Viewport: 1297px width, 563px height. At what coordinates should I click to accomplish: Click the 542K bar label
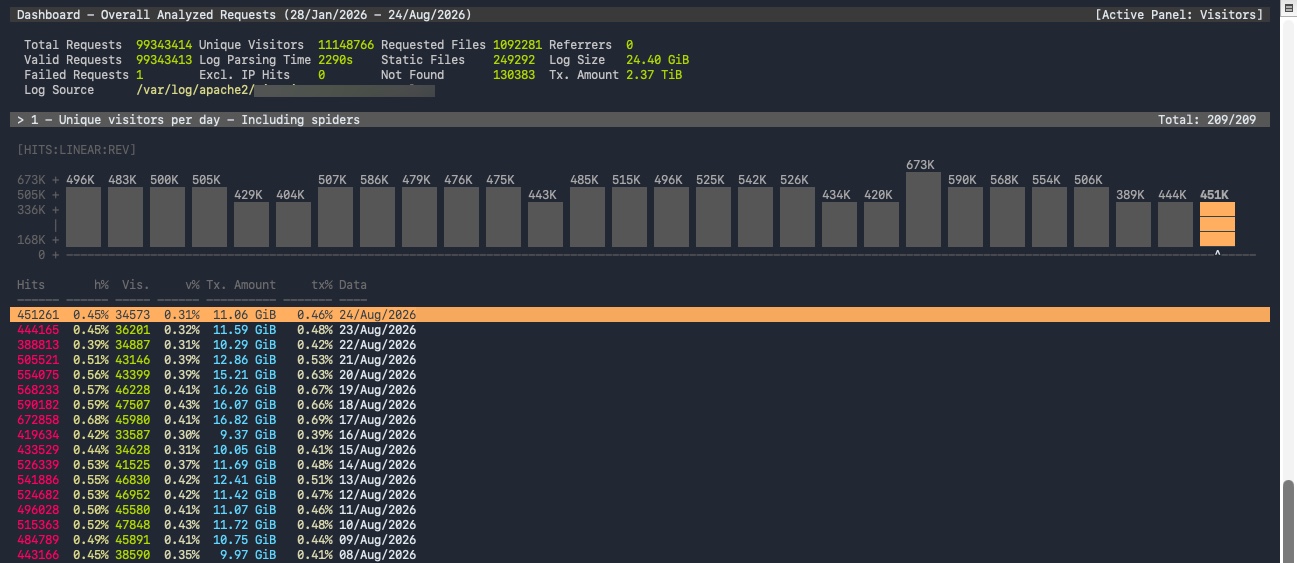coord(752,180)
